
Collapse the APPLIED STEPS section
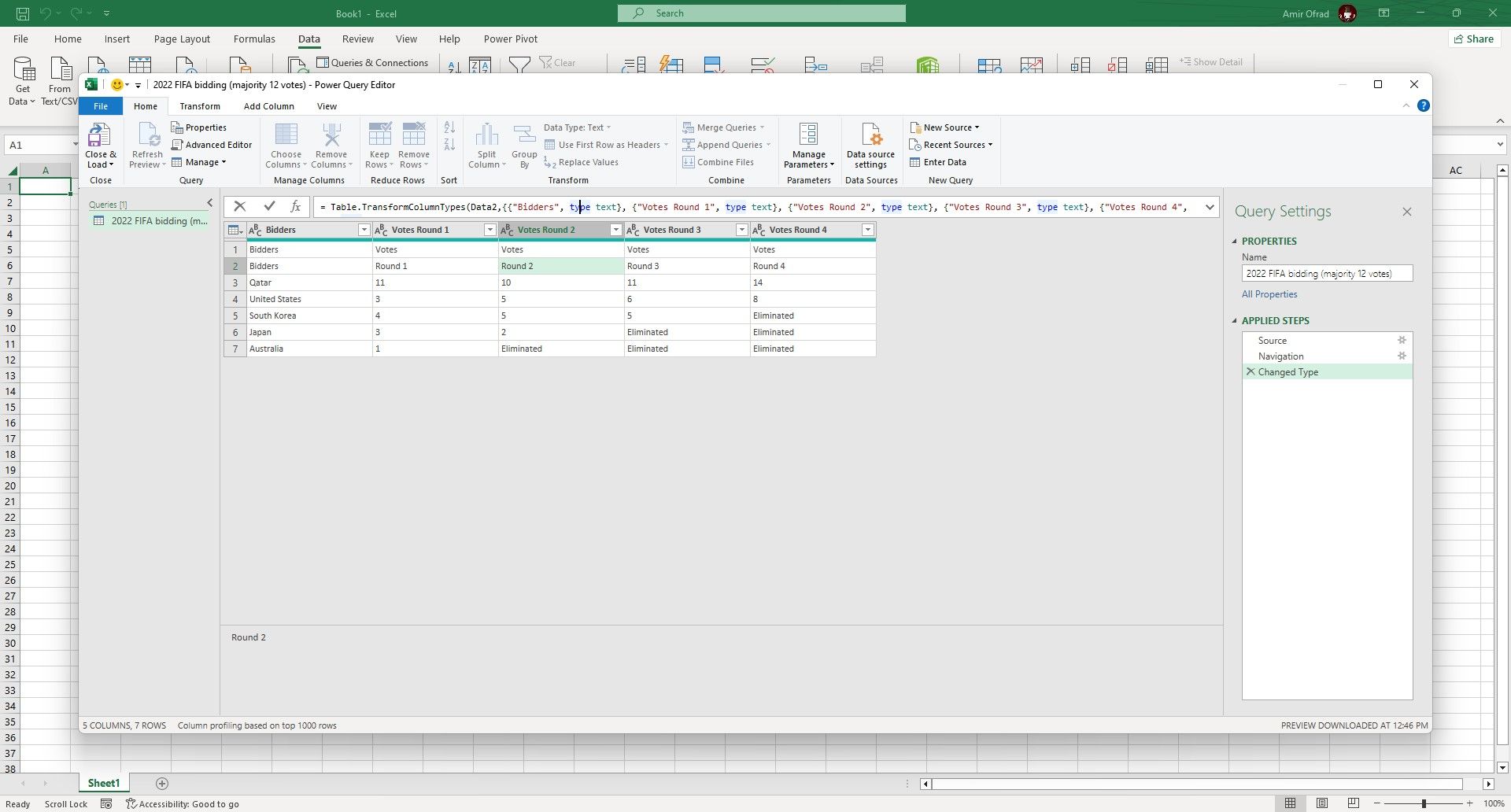click(1235, 320)
